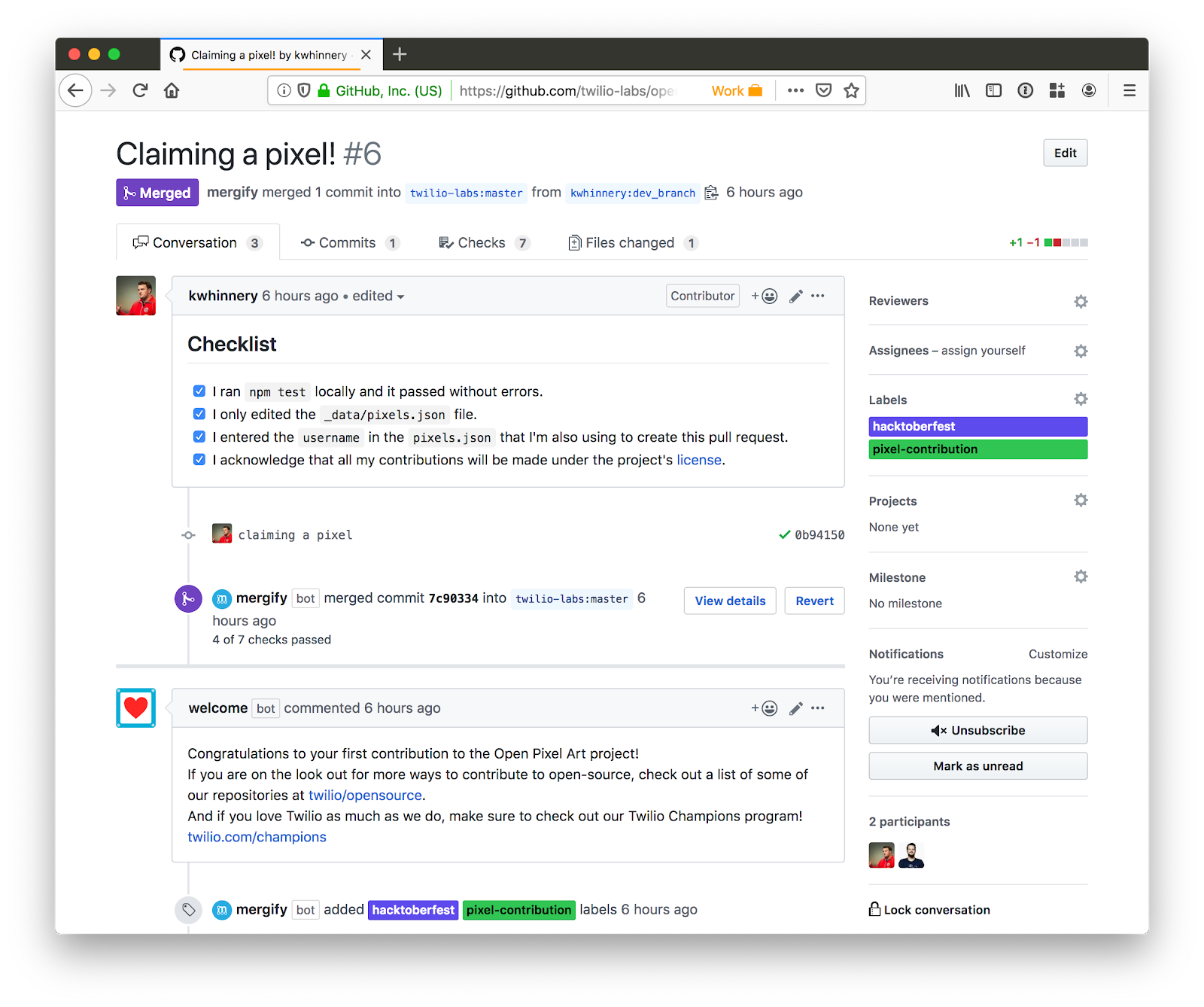Toggle the license acknowledgement checkbox
Screen dimensions: 1204x1007
pyautogui.click(x=199, y=459)
